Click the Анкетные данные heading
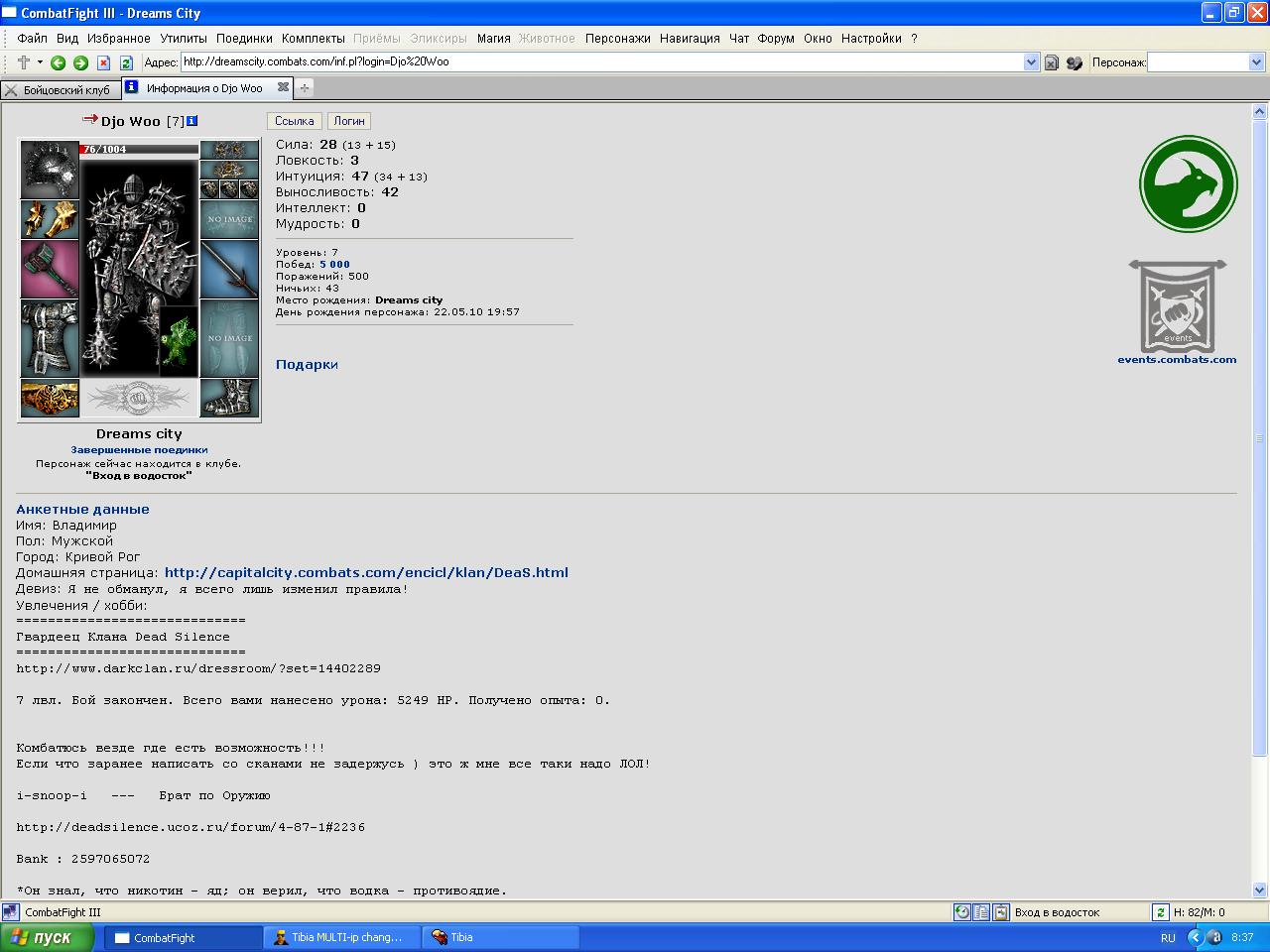1270x952 pixels. pos(82,510)
